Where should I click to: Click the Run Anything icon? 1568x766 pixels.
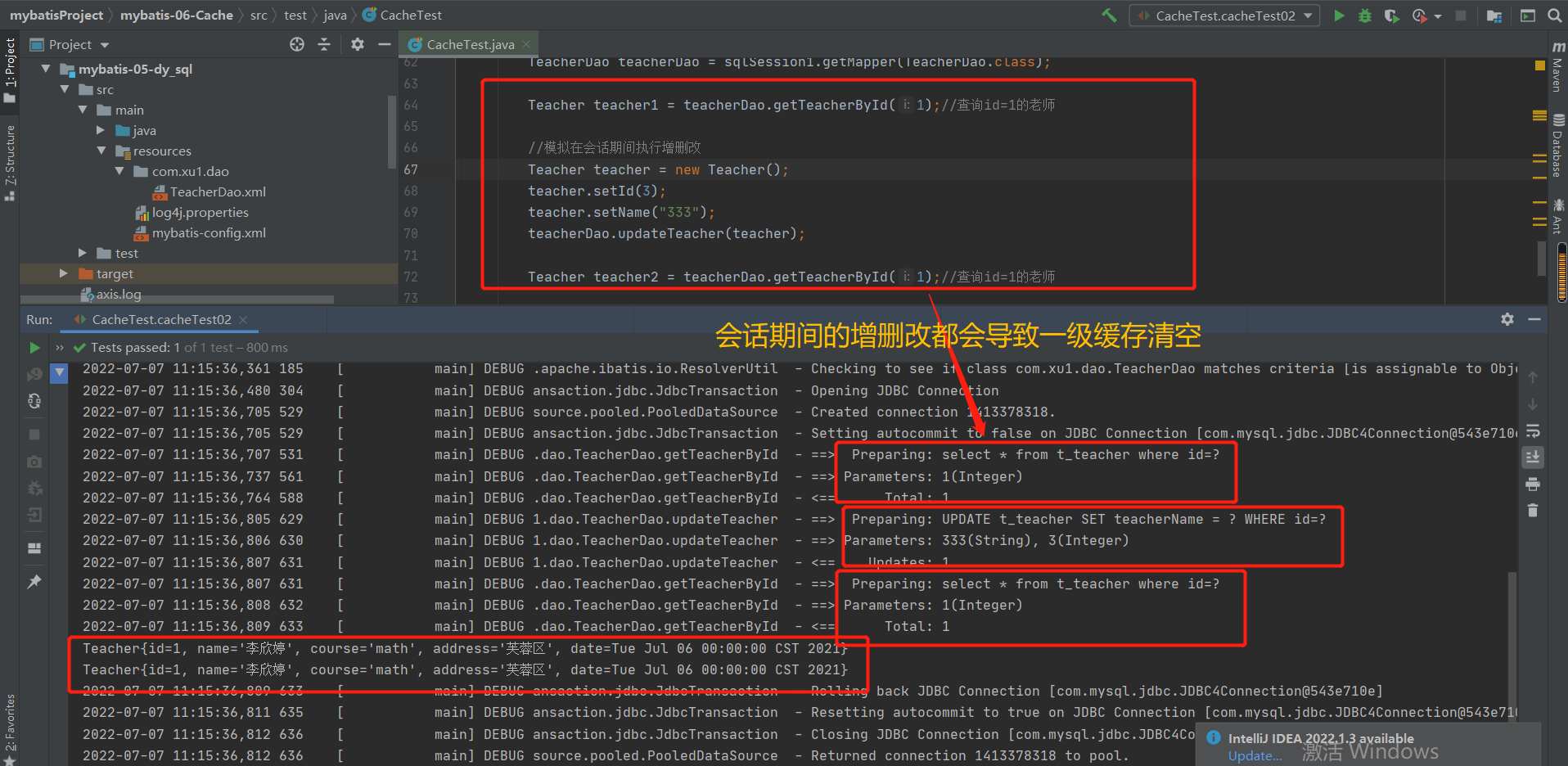[1528, 16]
